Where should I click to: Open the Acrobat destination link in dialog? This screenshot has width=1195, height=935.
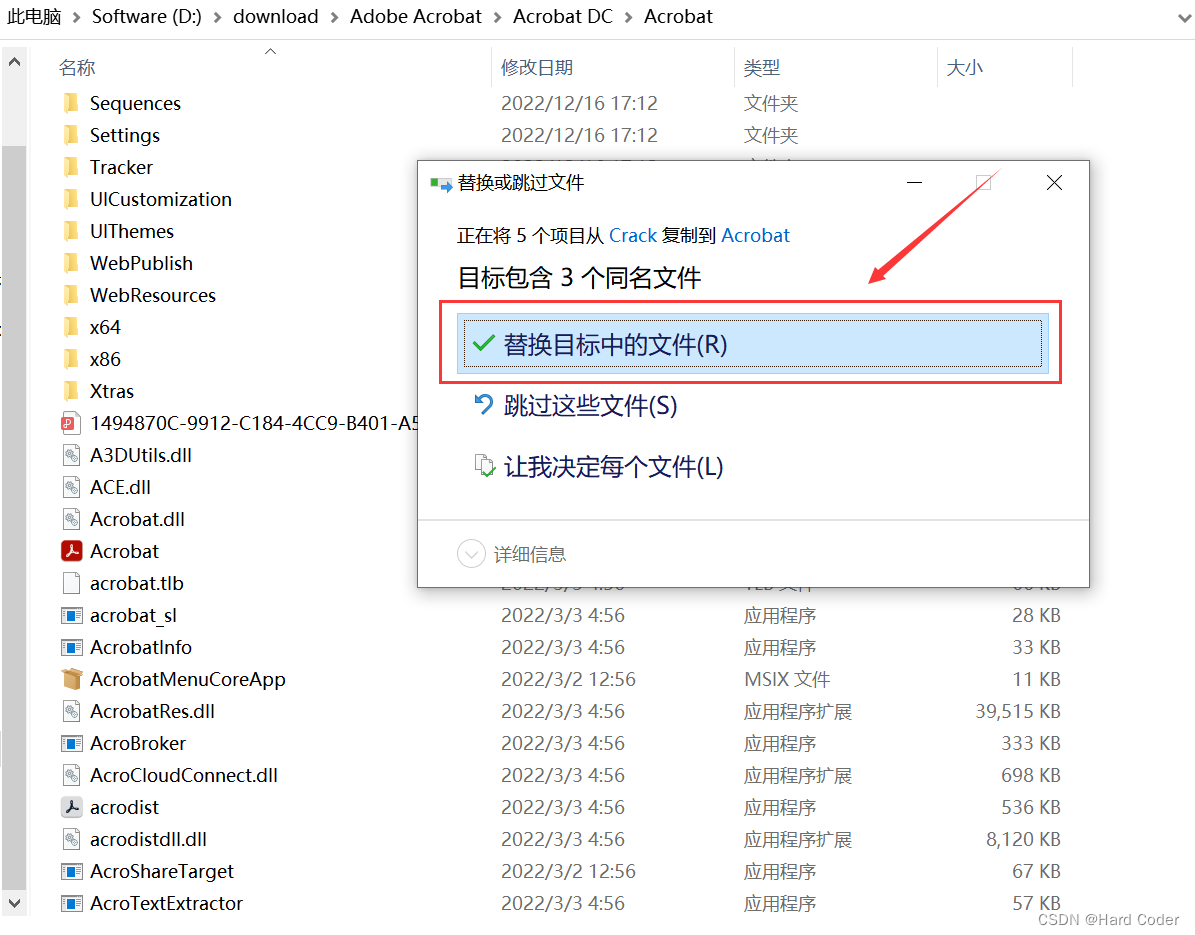[x=755, y=235]
